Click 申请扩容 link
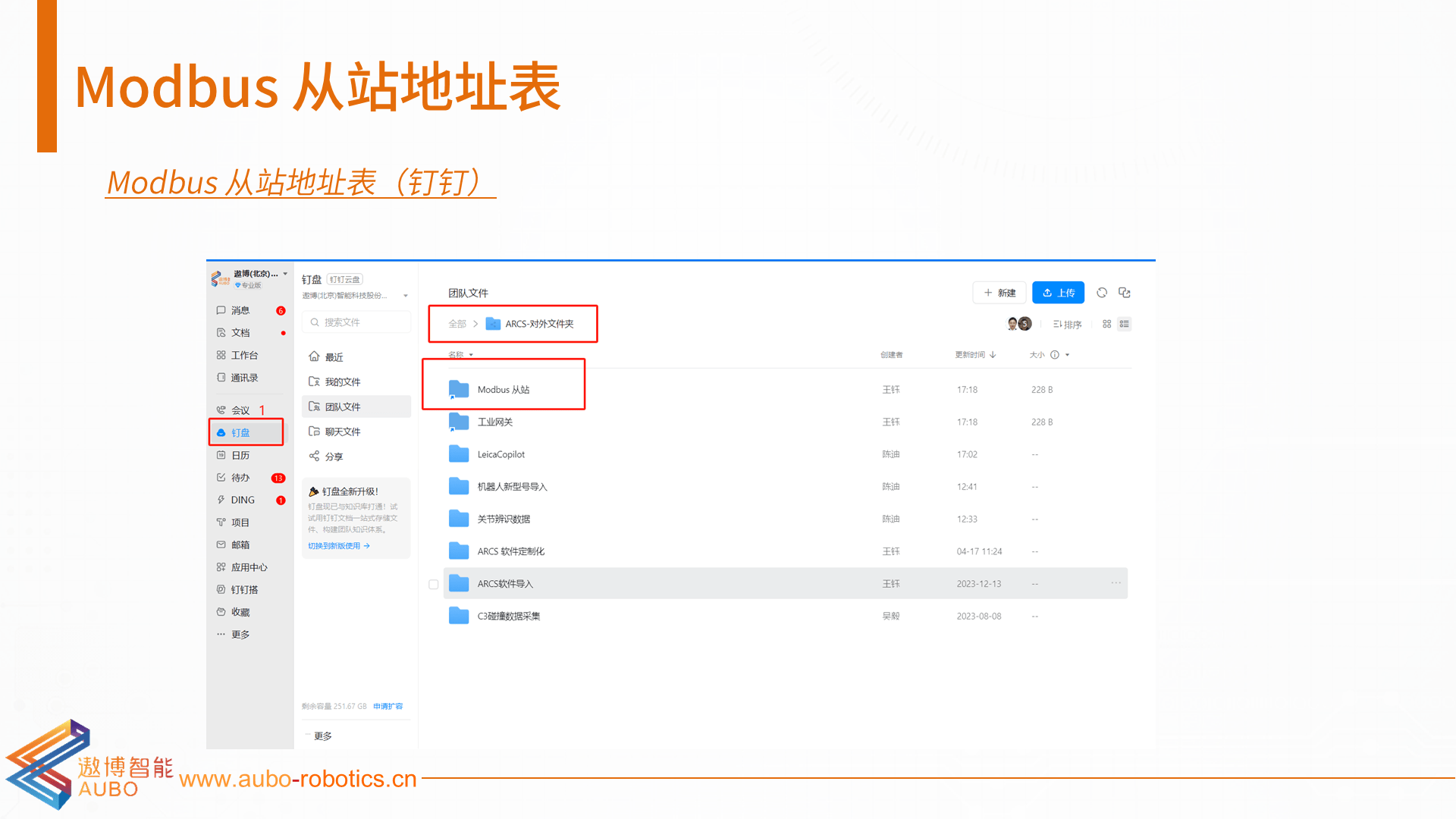Screen dimensions: 1456x819 pos(388,706)
